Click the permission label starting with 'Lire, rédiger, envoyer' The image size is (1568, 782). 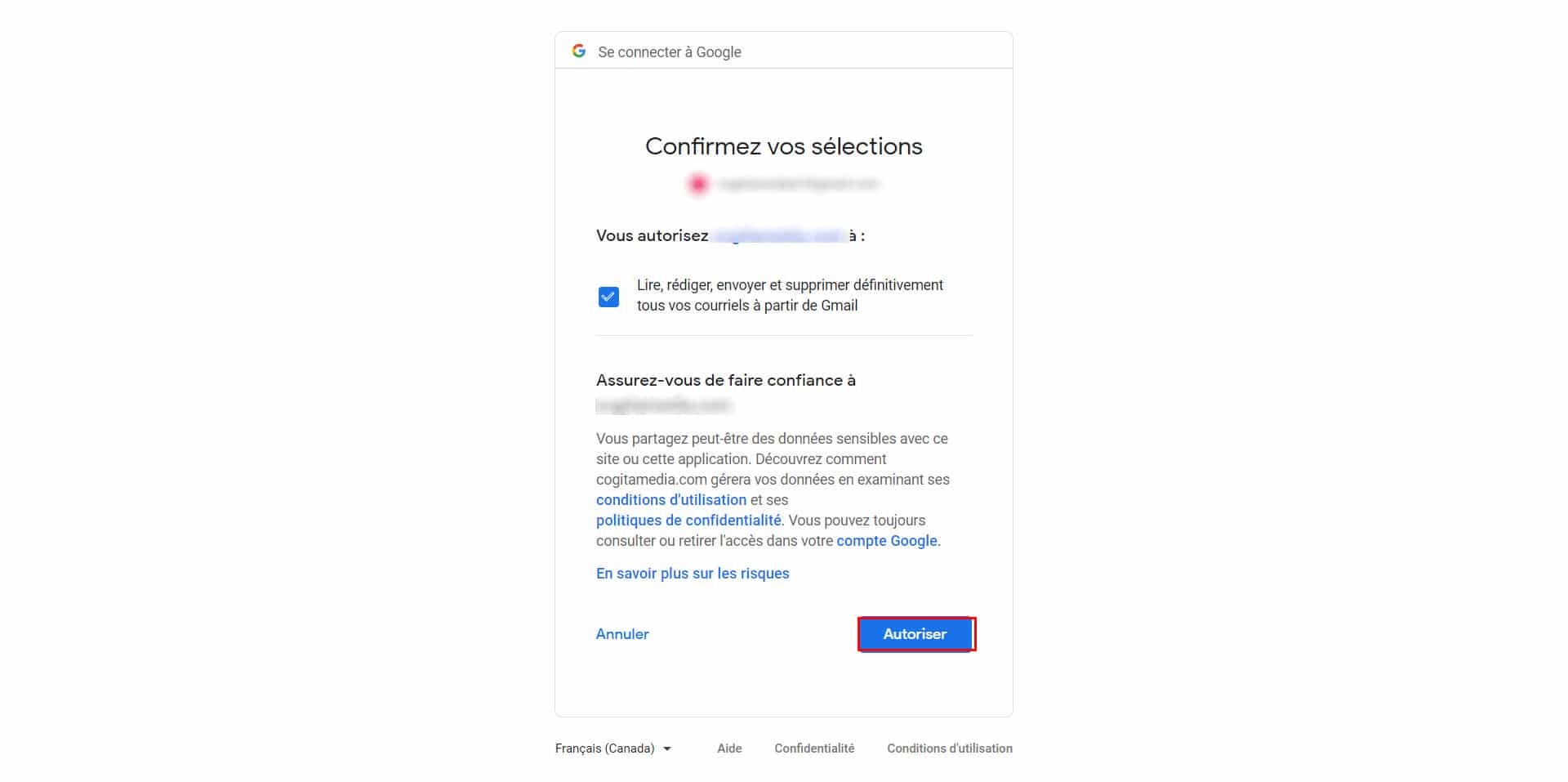click(790, 295)
